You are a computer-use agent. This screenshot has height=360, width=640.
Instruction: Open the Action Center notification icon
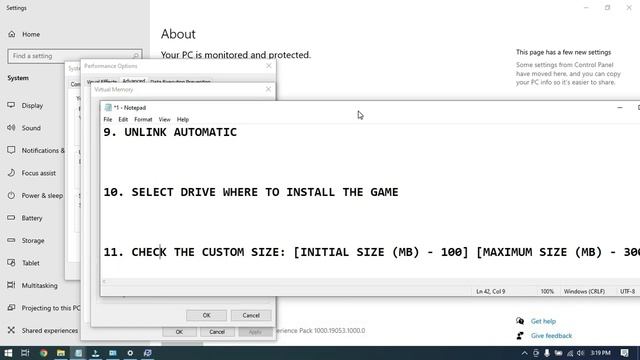pos(624,353)
